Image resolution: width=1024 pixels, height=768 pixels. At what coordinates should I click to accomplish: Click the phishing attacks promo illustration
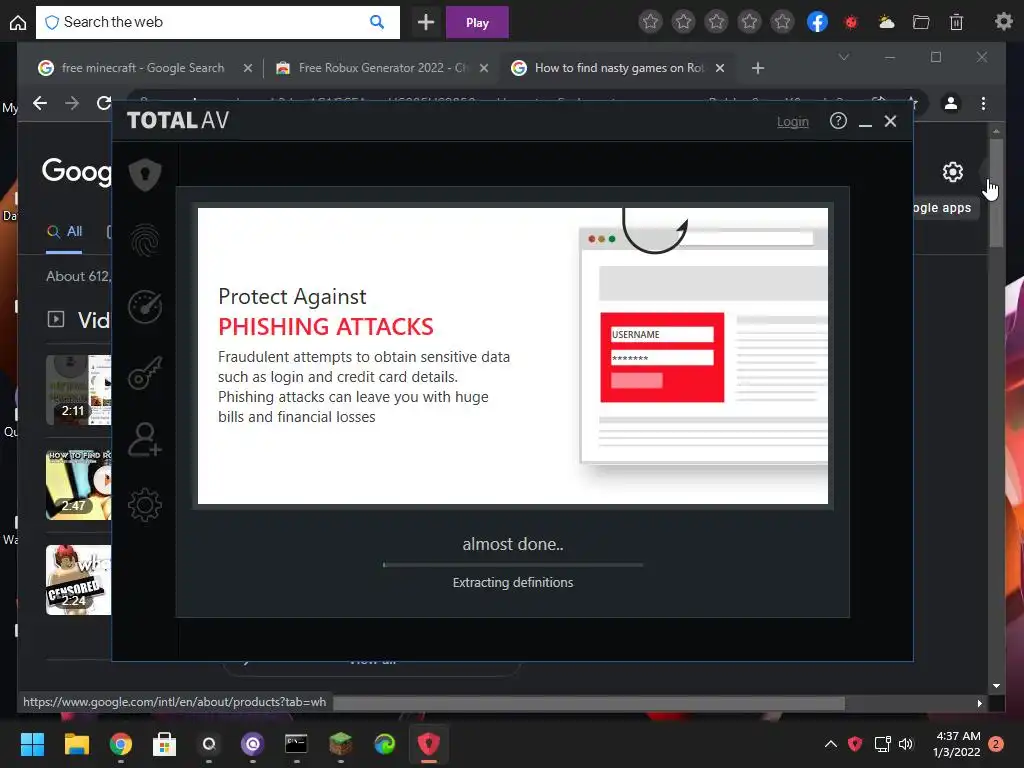coord(513,356)
